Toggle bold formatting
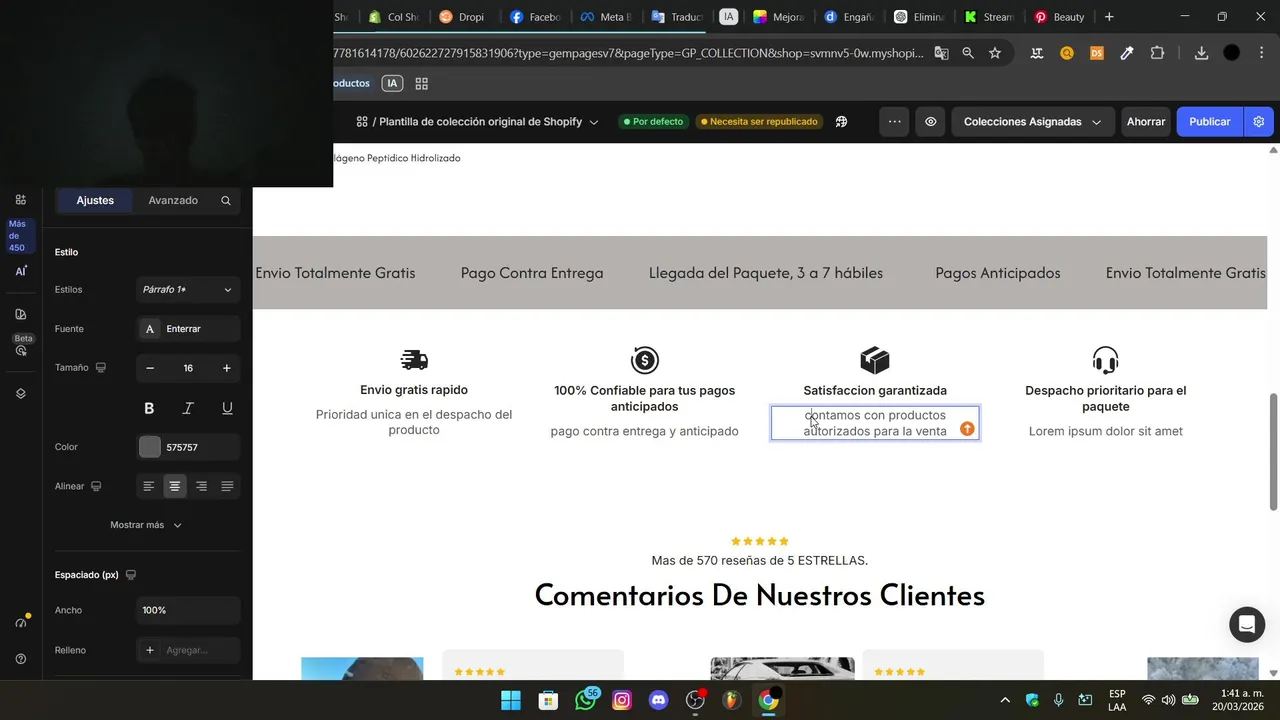The image size is (1280, 720). (149, 408)
